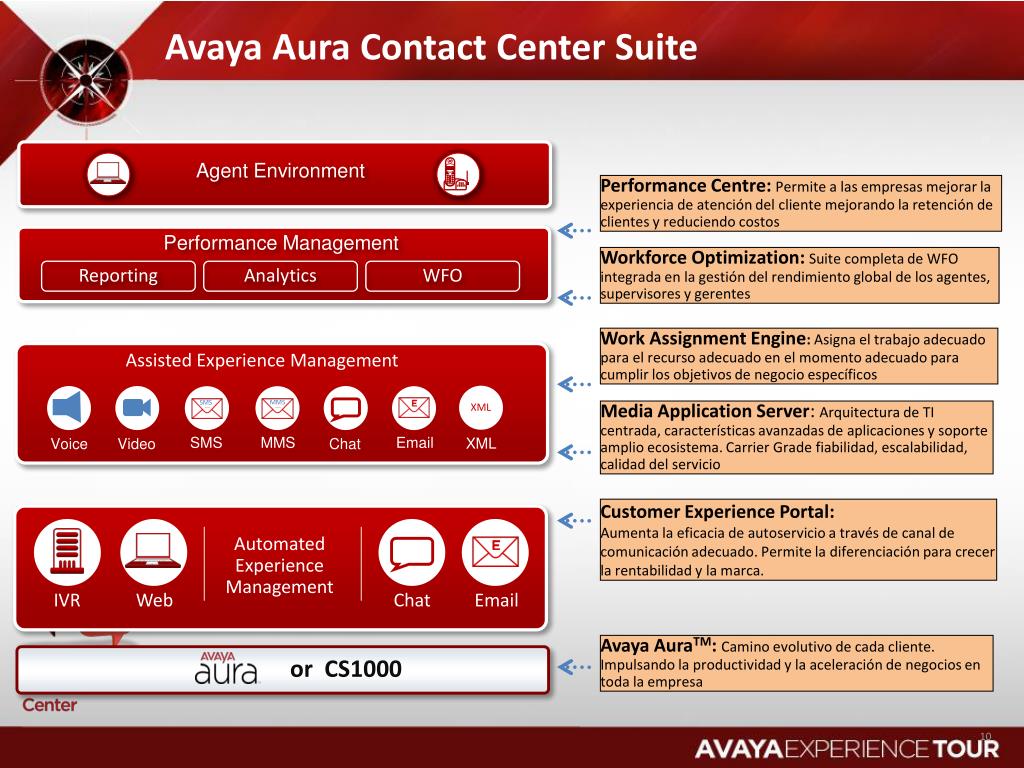
Task: Select the large Chat bubble icon beside Automated Experience Management
Action: tap(411, 552)
